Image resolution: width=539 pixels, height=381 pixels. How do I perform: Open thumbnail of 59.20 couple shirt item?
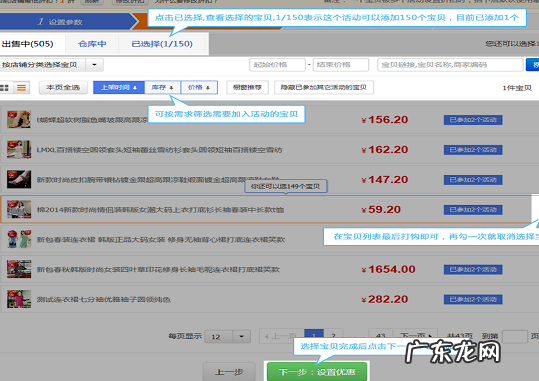click(x=19, y=209)
